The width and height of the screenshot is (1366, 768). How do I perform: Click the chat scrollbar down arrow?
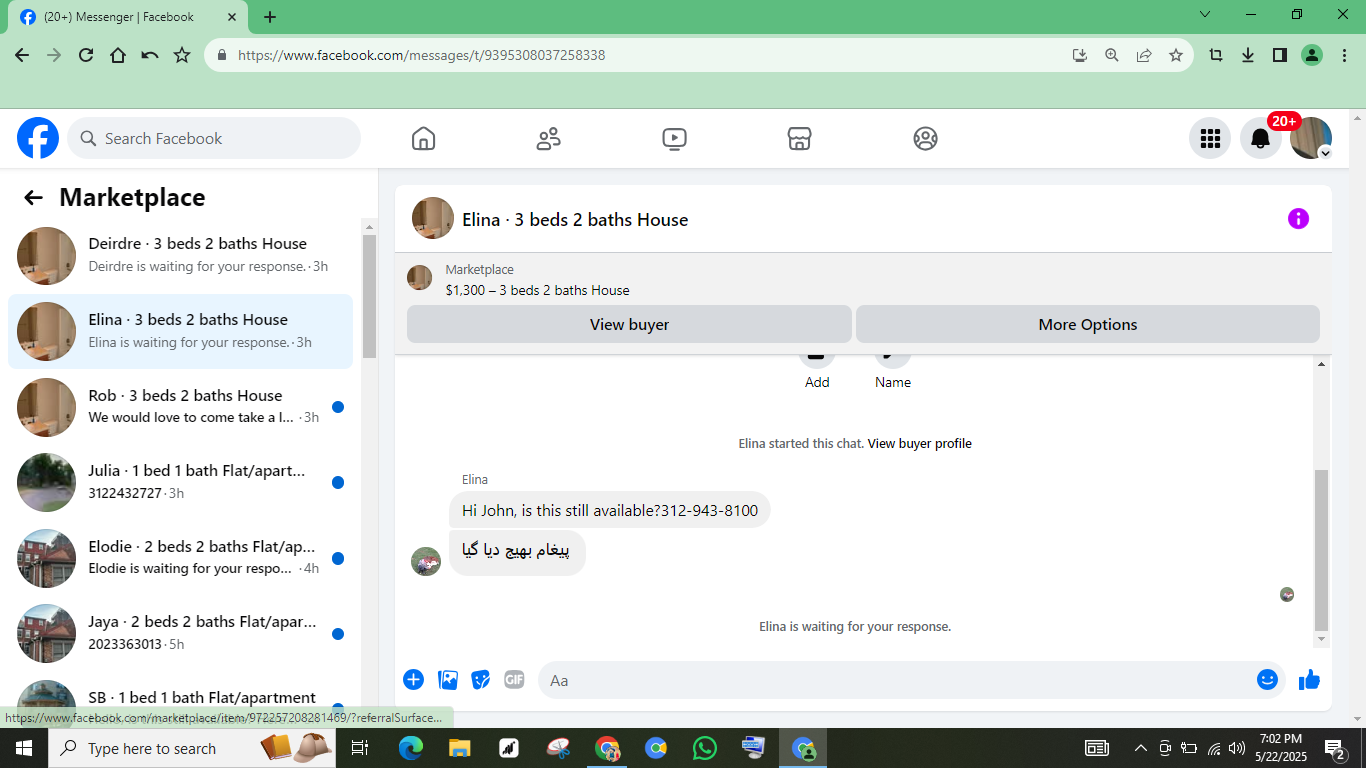tap(1322, 639)
